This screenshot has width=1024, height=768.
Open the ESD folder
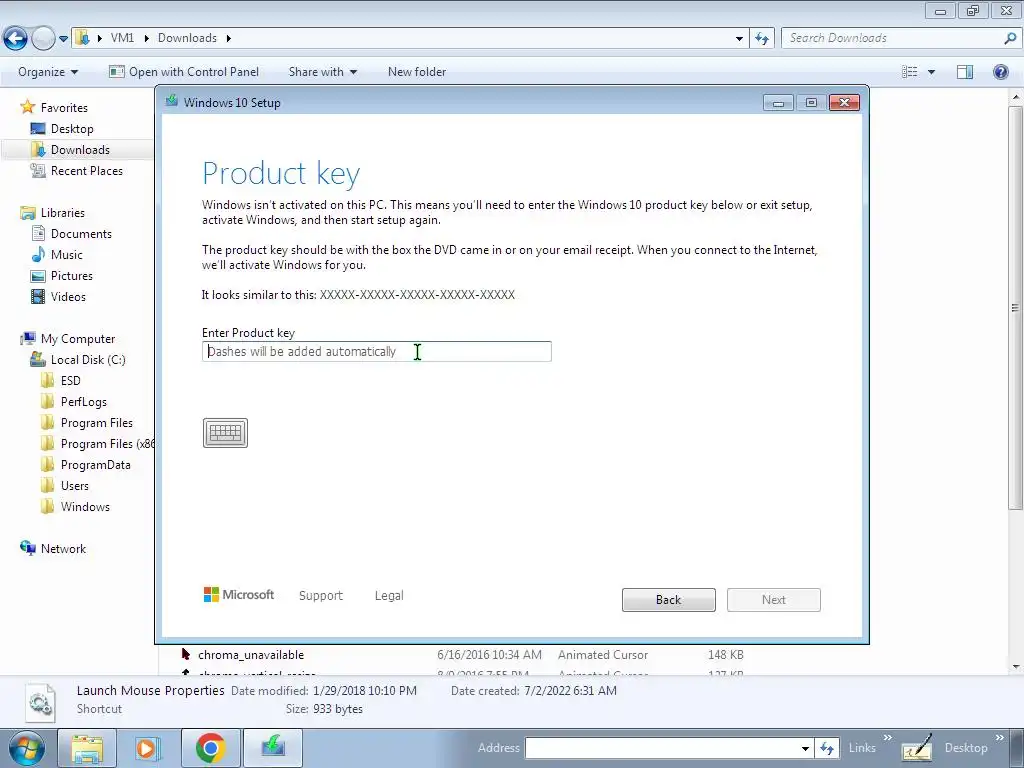pos(71,381)
